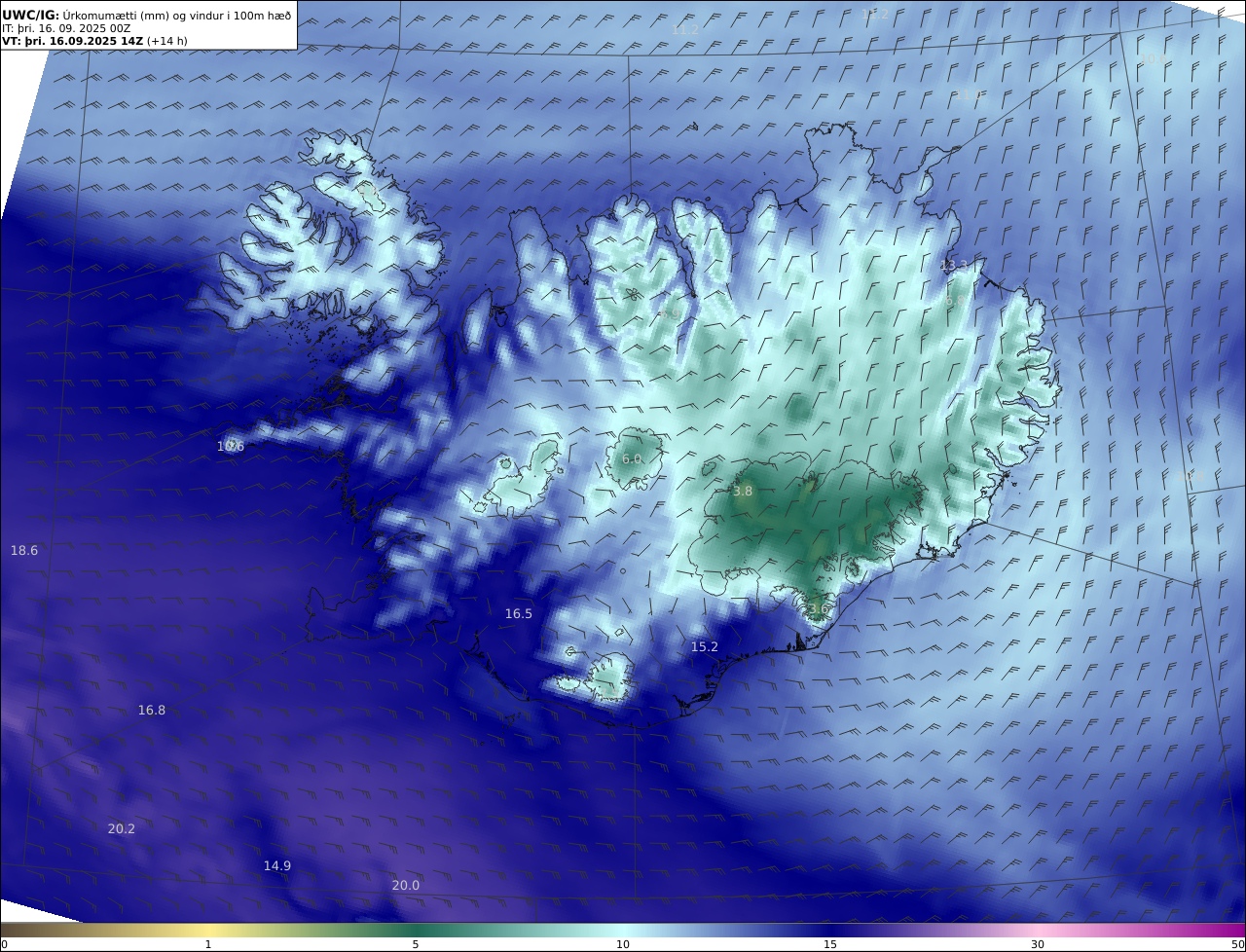Click the 16.5 value on the map
Viewport: 1246px width, 952px height.
519,614
